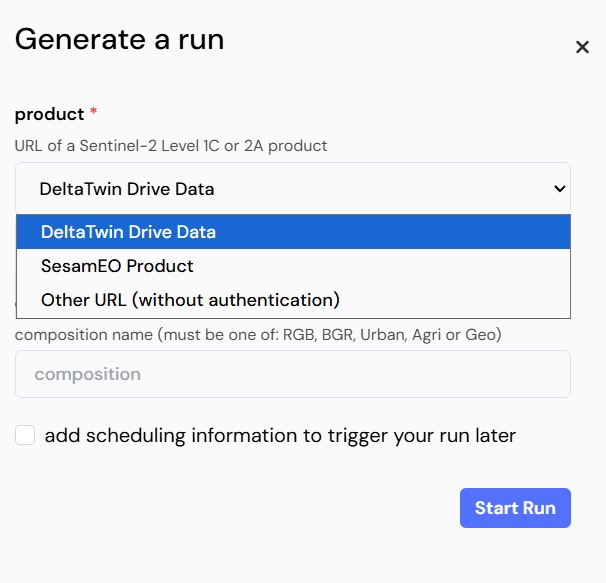Click the word Urban in composition hint

390,334
